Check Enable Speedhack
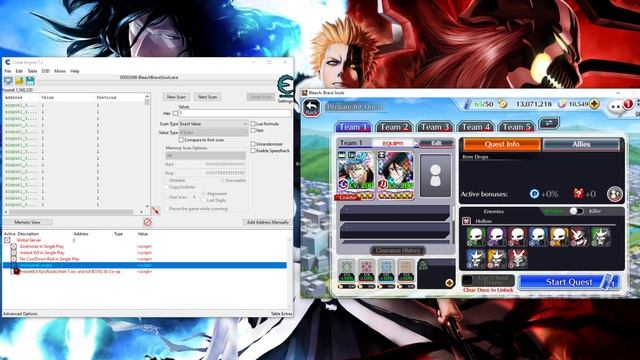The width and height of the screenshot is (640, 360). 253,151
